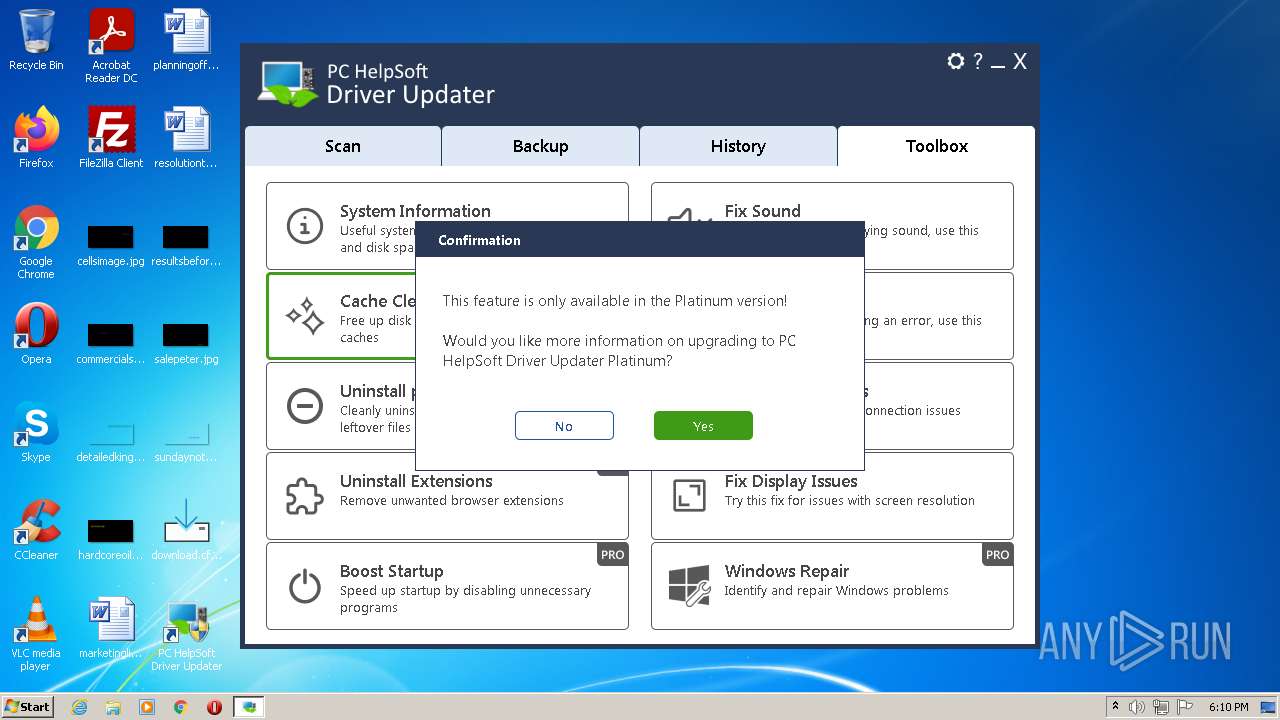Open the Windows Repair PRO tool card
1280x720 pixels.
(832, 586)
